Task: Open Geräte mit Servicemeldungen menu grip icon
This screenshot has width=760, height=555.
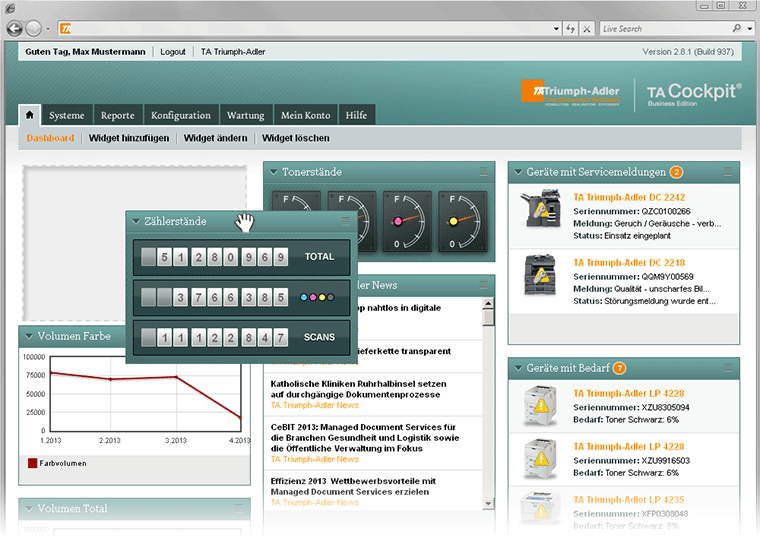Action: pyautogui.click(x=728, y=172)
